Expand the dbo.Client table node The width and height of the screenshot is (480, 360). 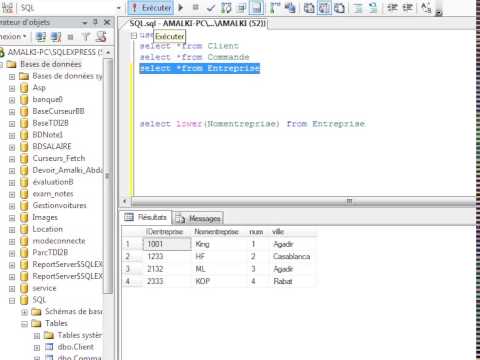point(37,348)
